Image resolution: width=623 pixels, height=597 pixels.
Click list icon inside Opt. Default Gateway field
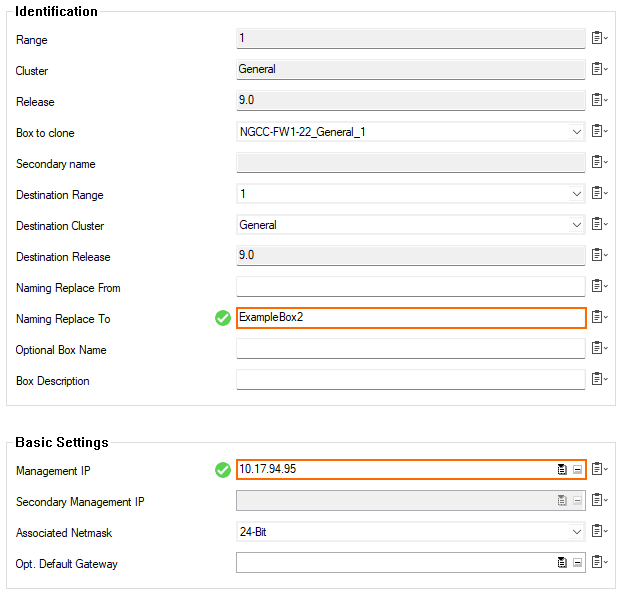point(562,562)
